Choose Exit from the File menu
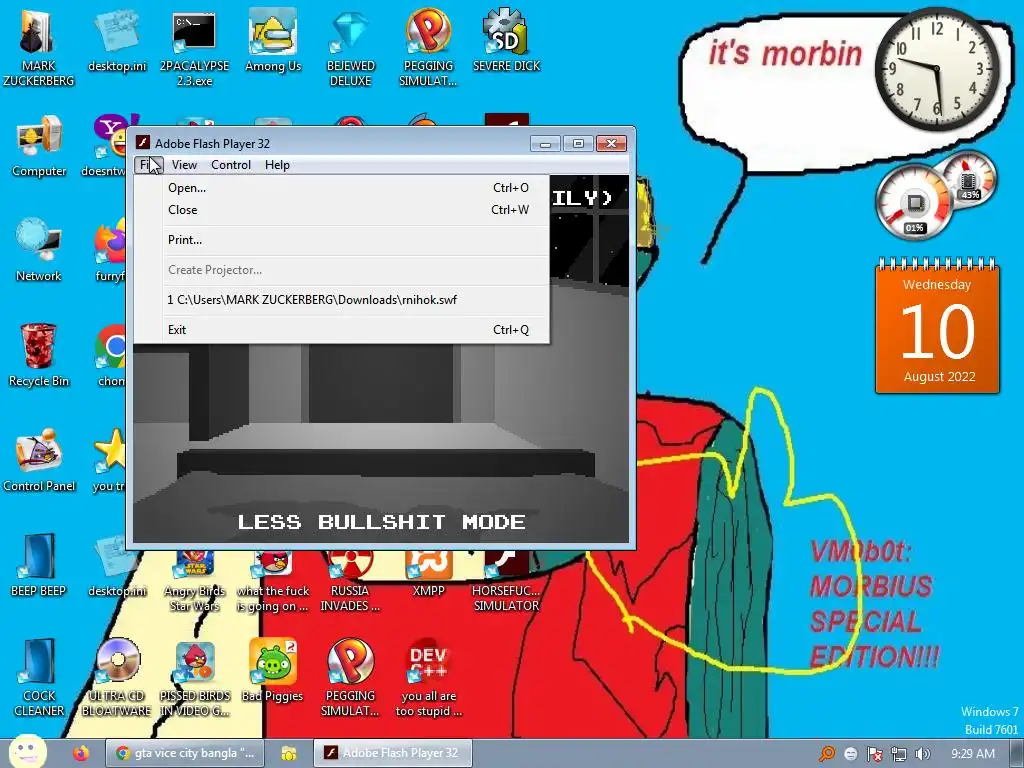This screenshot has height=768, width=1024. tap(342, 330)
